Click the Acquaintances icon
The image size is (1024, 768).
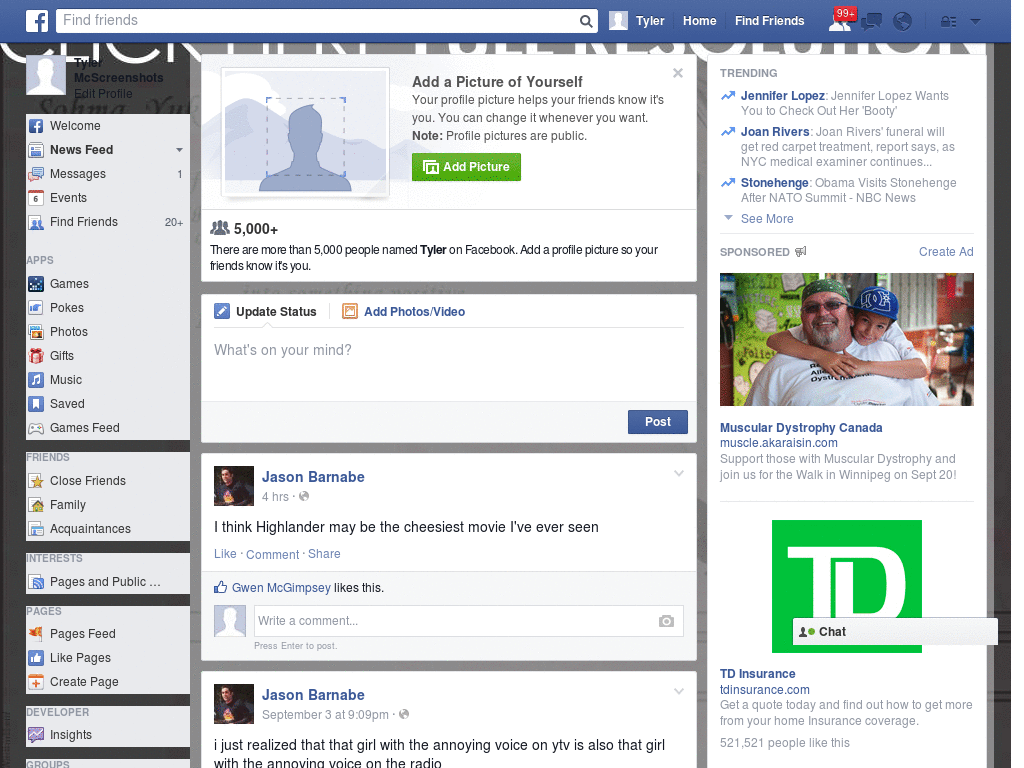click(37, 529)
